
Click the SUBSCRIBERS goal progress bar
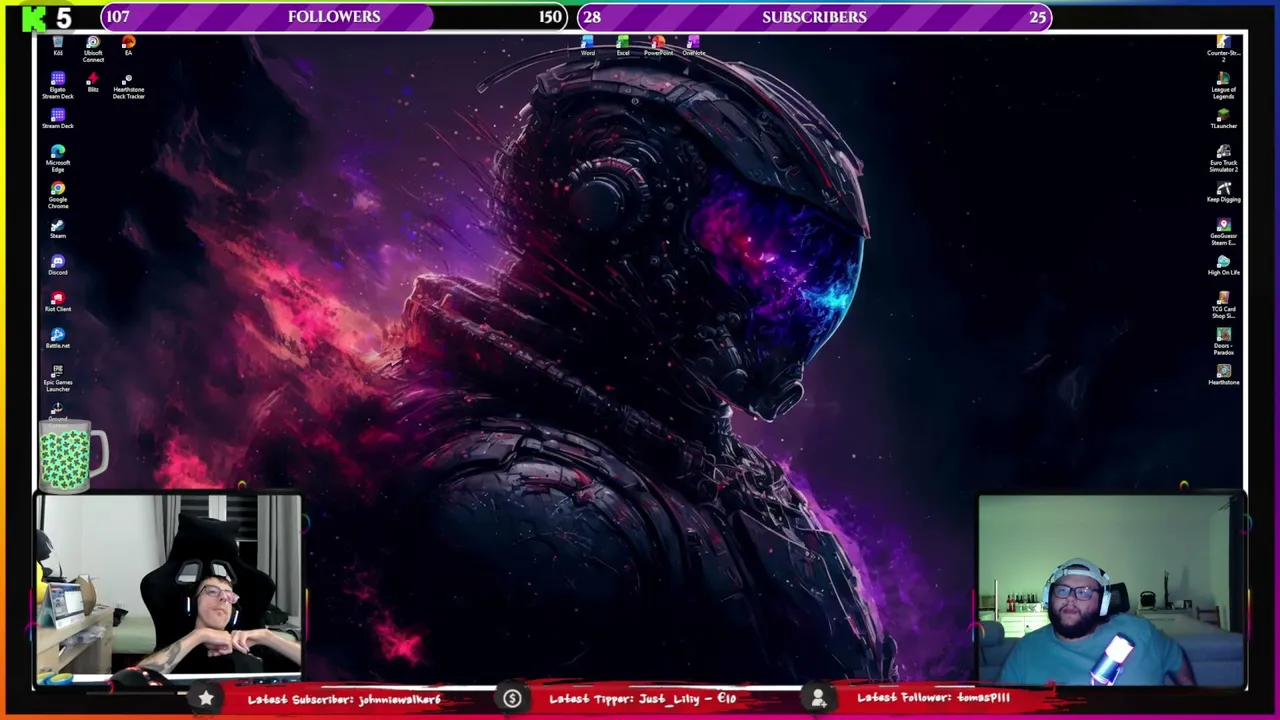[814, 17]
